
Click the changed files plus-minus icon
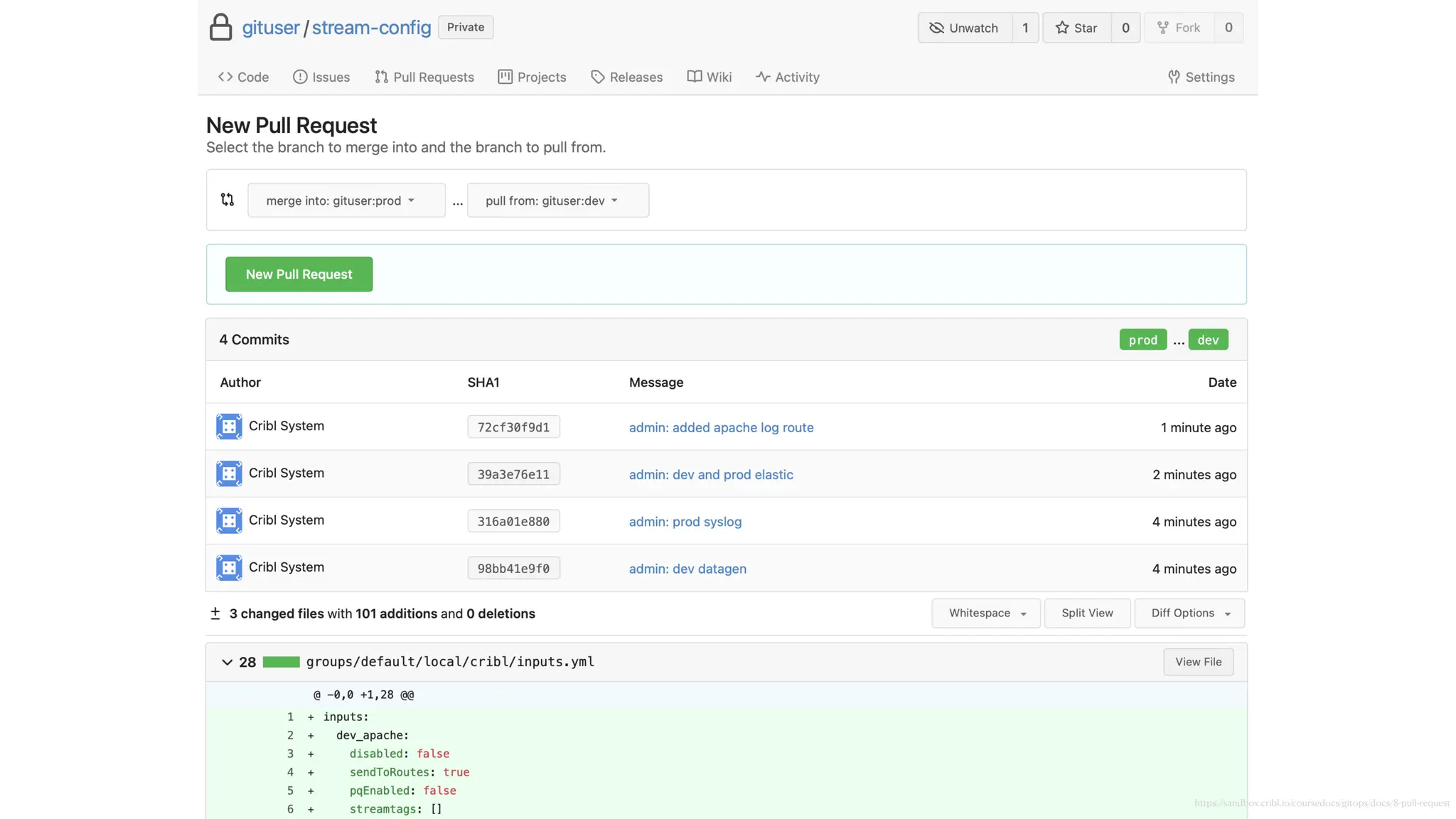(x=215, y=613)
